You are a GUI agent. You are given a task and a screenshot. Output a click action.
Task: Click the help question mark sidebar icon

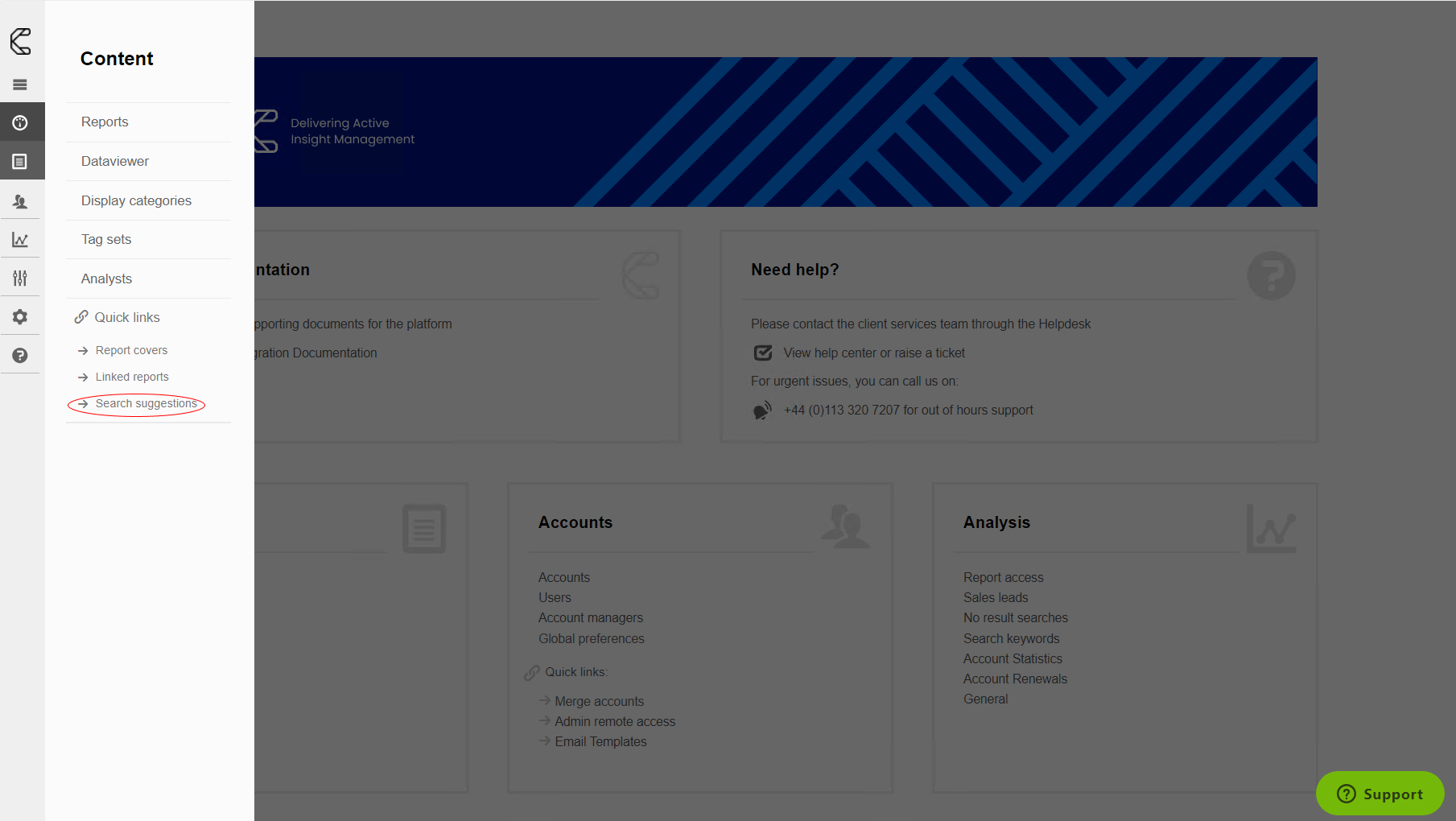point(20,356)
